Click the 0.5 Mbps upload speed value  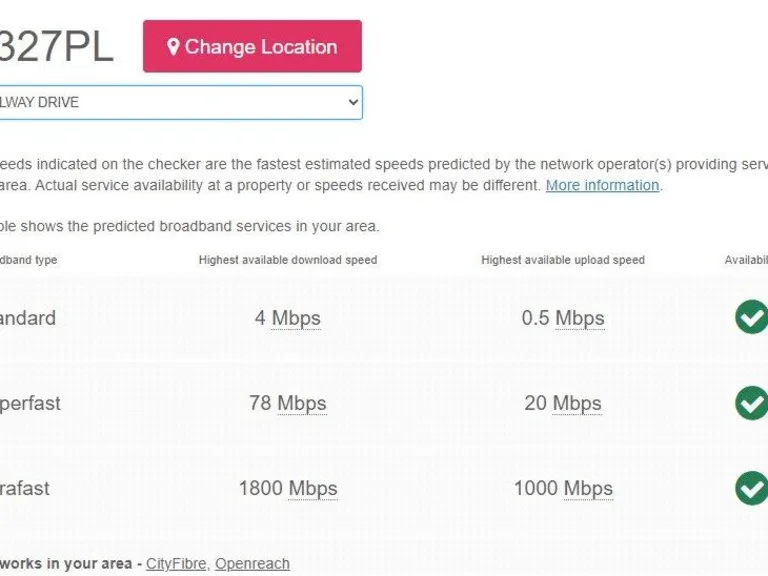point(562,318)
